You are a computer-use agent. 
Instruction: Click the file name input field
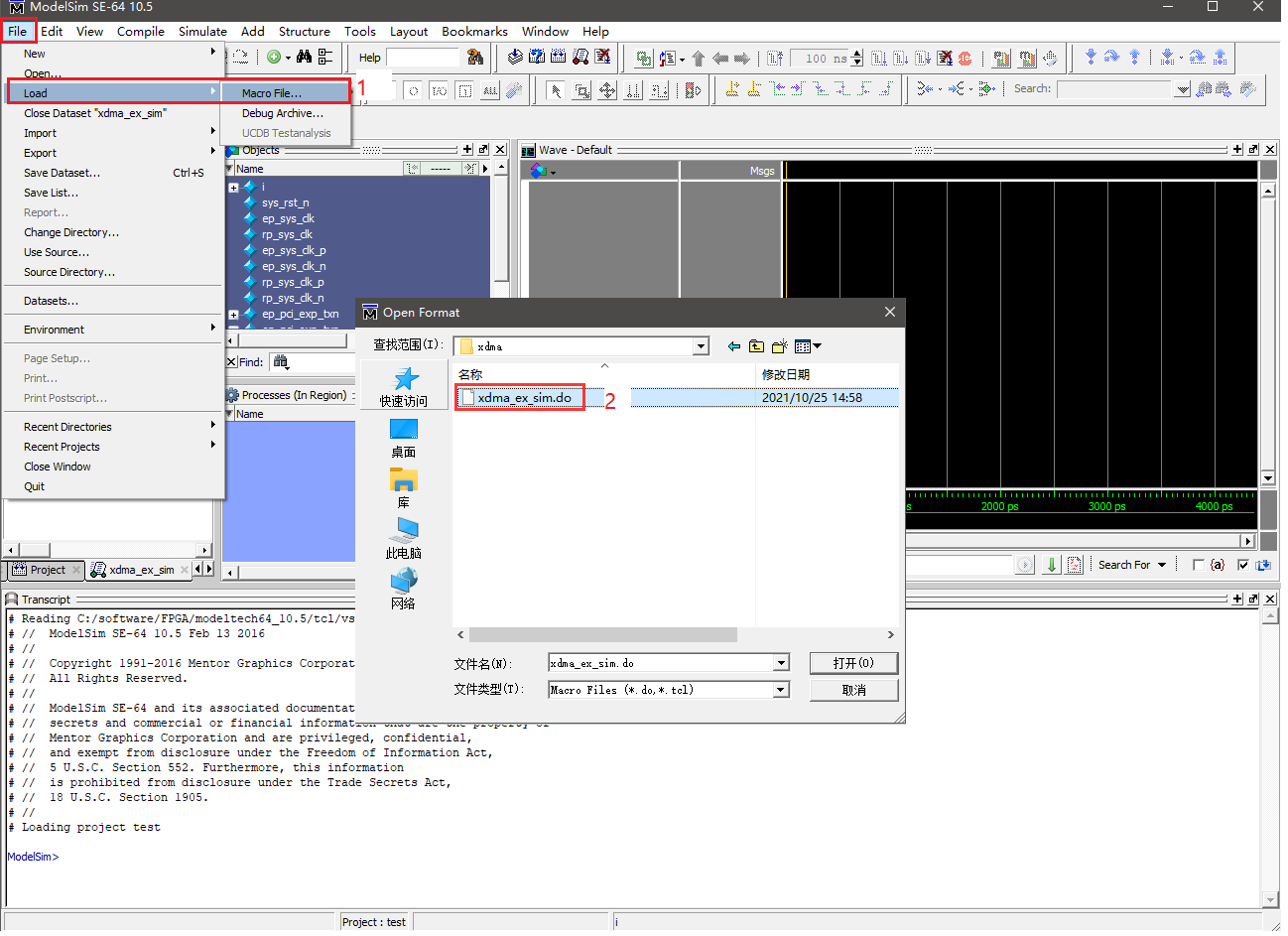(661, 663)
